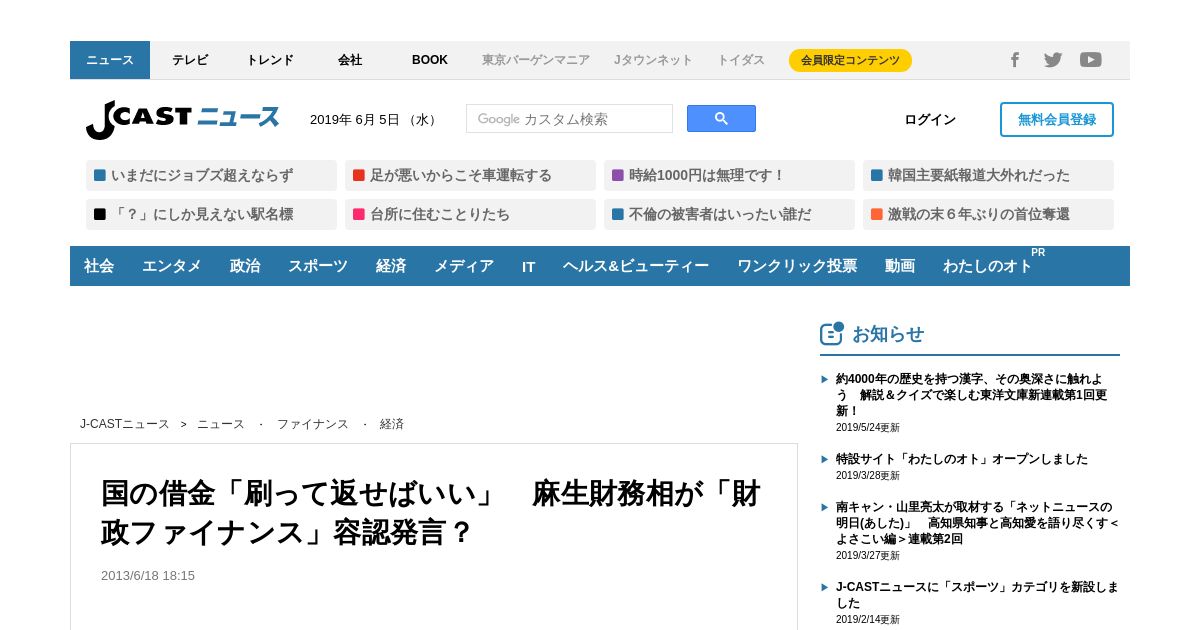Open the Twitter bird icon
1200x630 pixels.
click(1053, 60)
